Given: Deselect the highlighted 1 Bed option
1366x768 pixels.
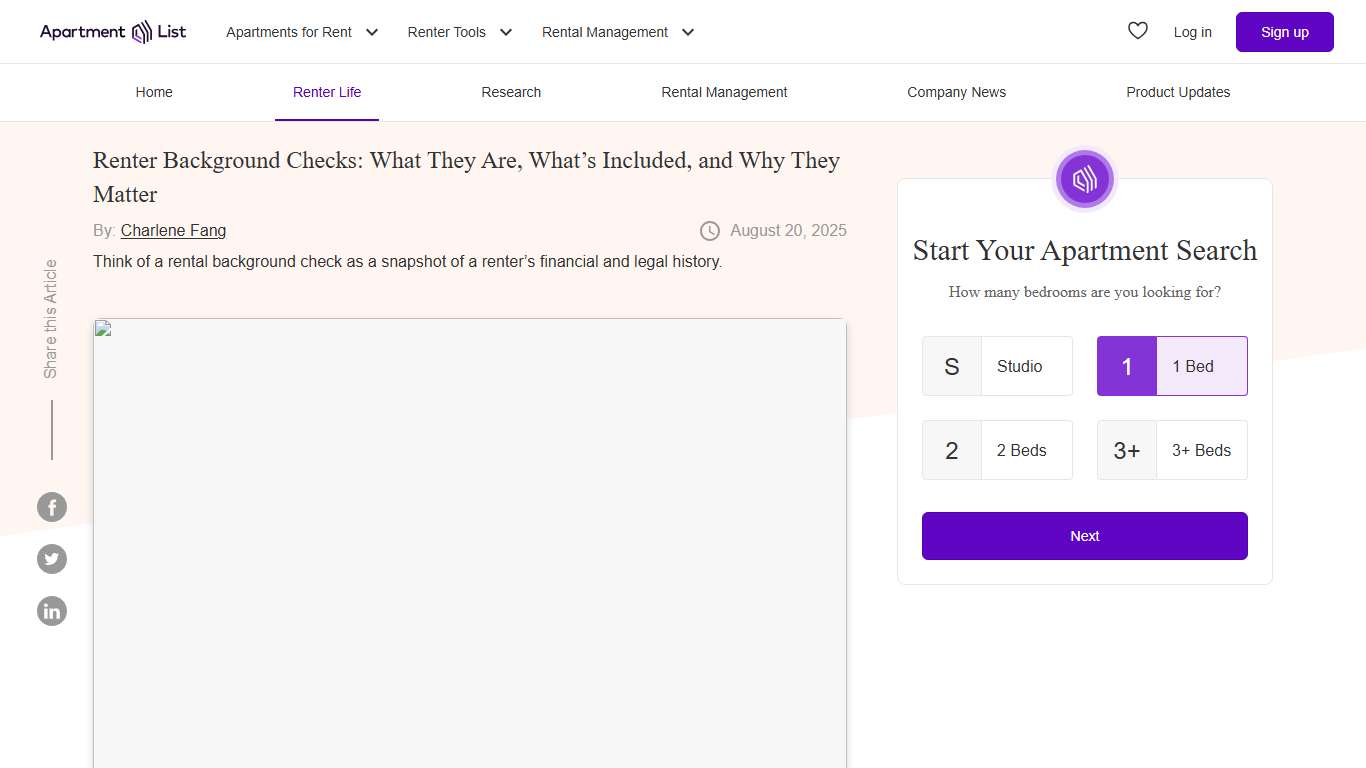Looking at the screenshot, I should (x=1171, y=366).
